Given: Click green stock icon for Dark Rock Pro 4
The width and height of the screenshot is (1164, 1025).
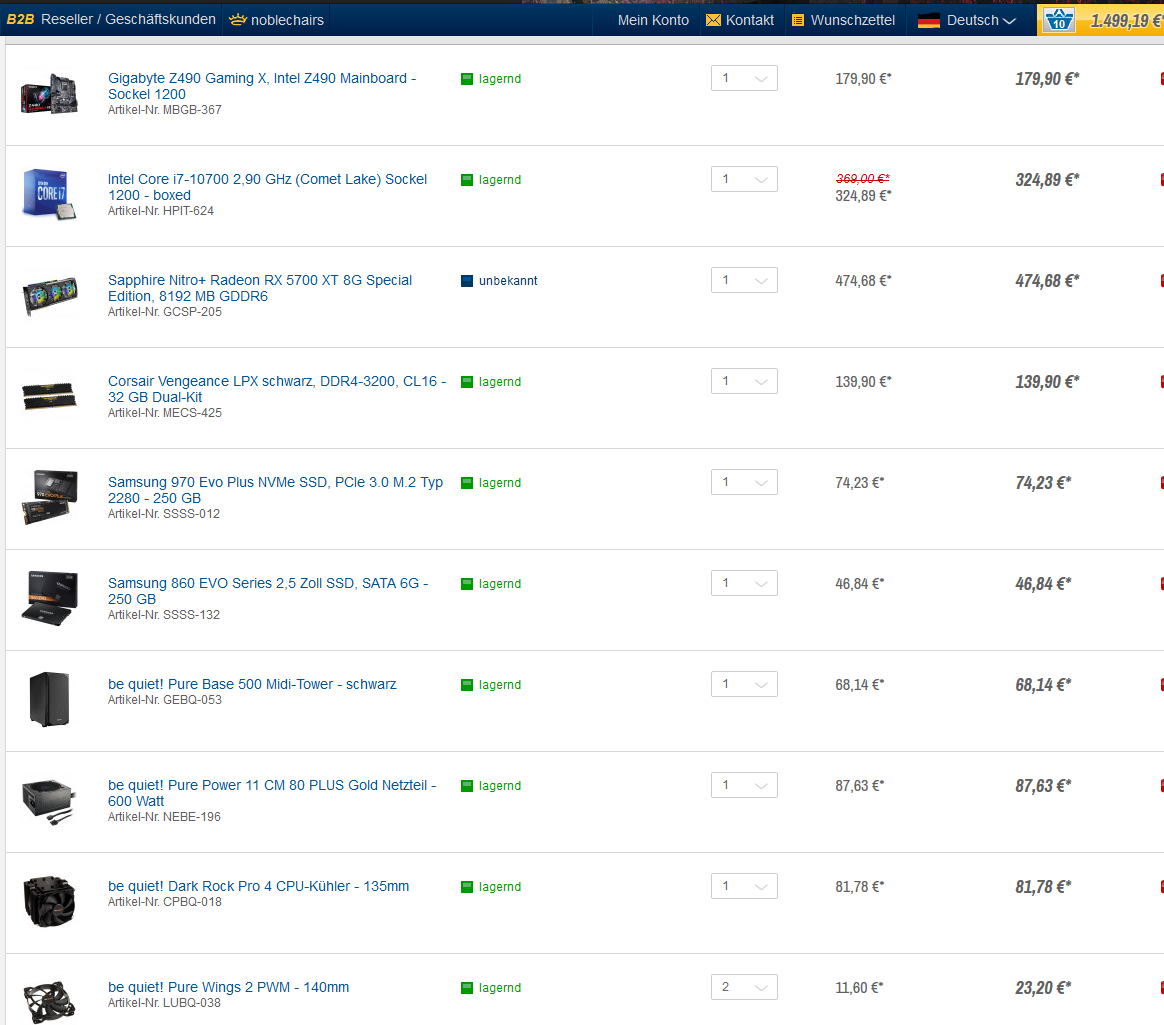Looking at the screenshot, I should coord(467,886).
